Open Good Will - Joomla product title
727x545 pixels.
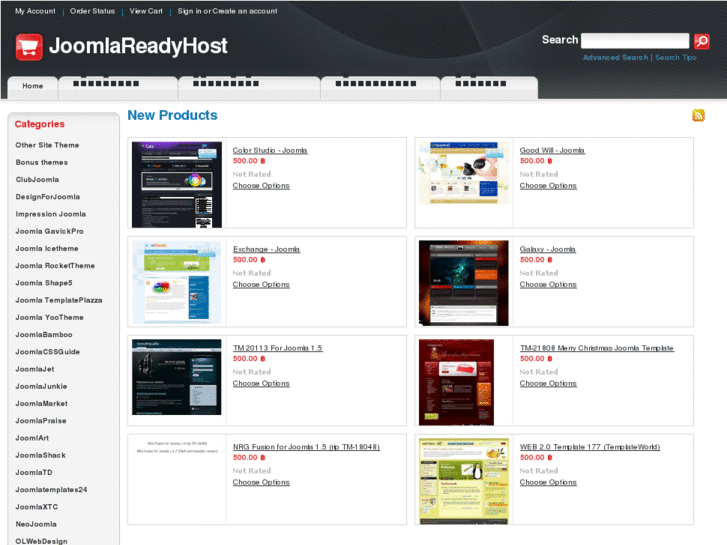[552, 150]
